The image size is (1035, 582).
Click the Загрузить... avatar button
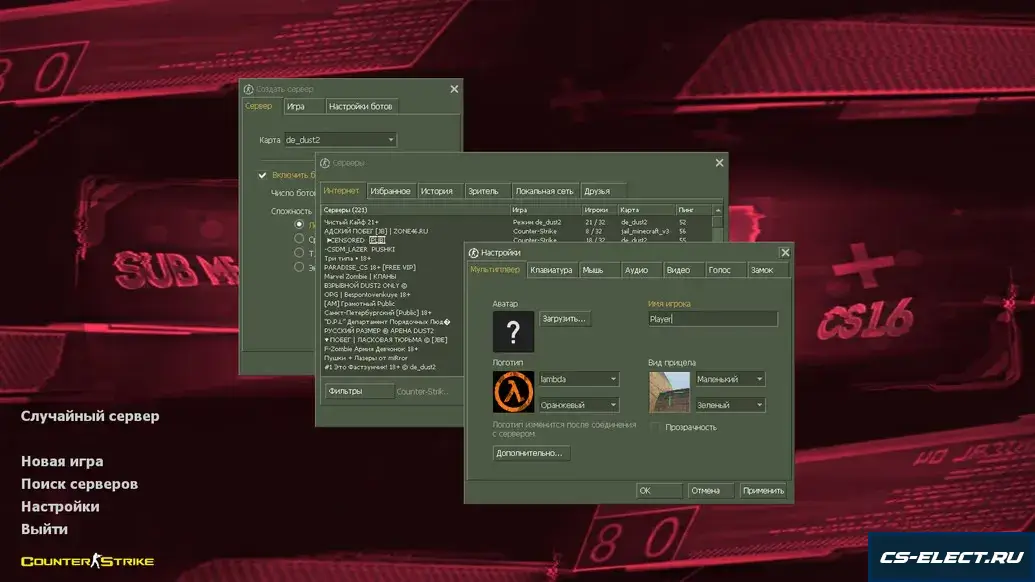(564, 319)
